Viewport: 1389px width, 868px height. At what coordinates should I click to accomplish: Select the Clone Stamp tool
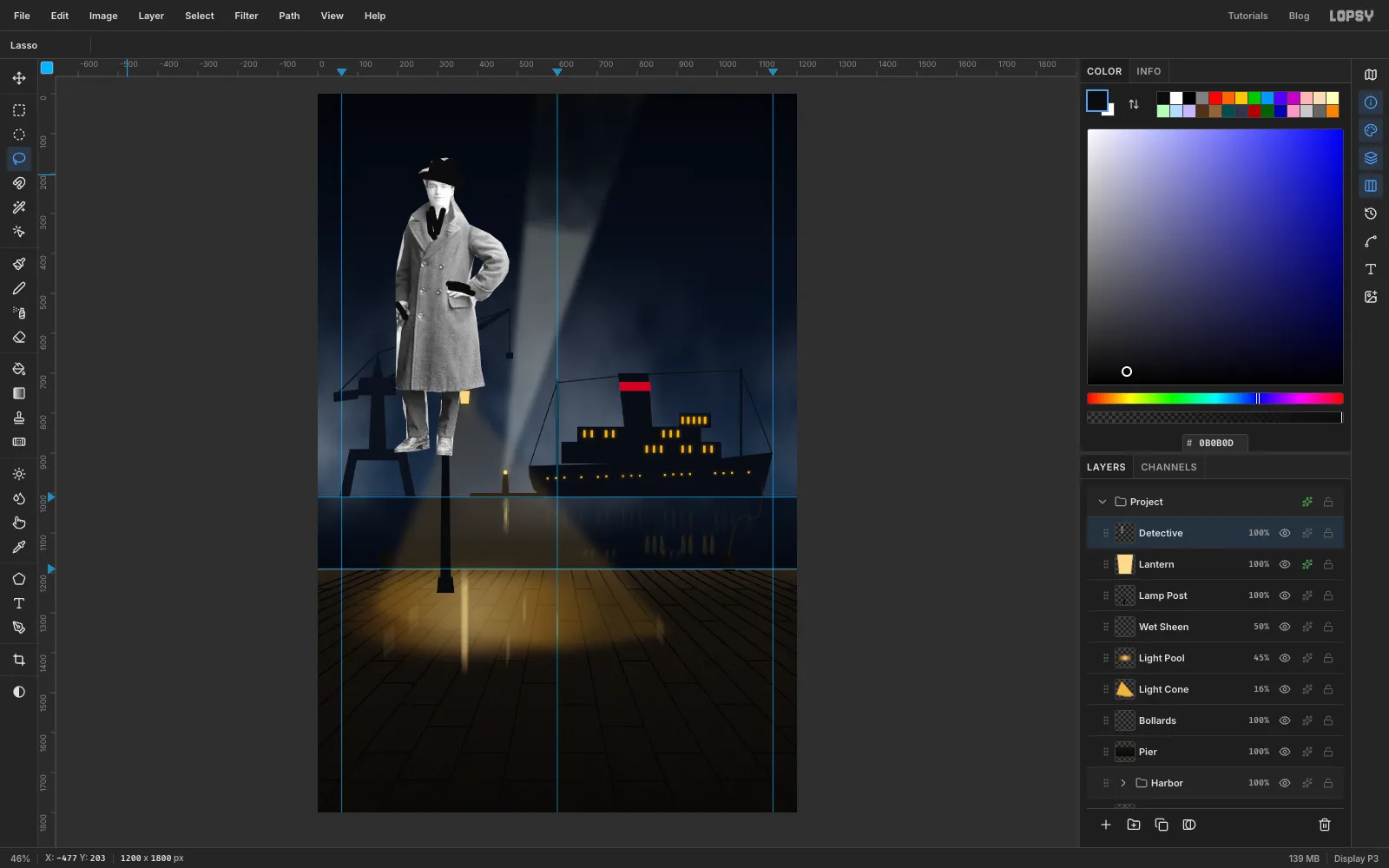coord(19,418)
